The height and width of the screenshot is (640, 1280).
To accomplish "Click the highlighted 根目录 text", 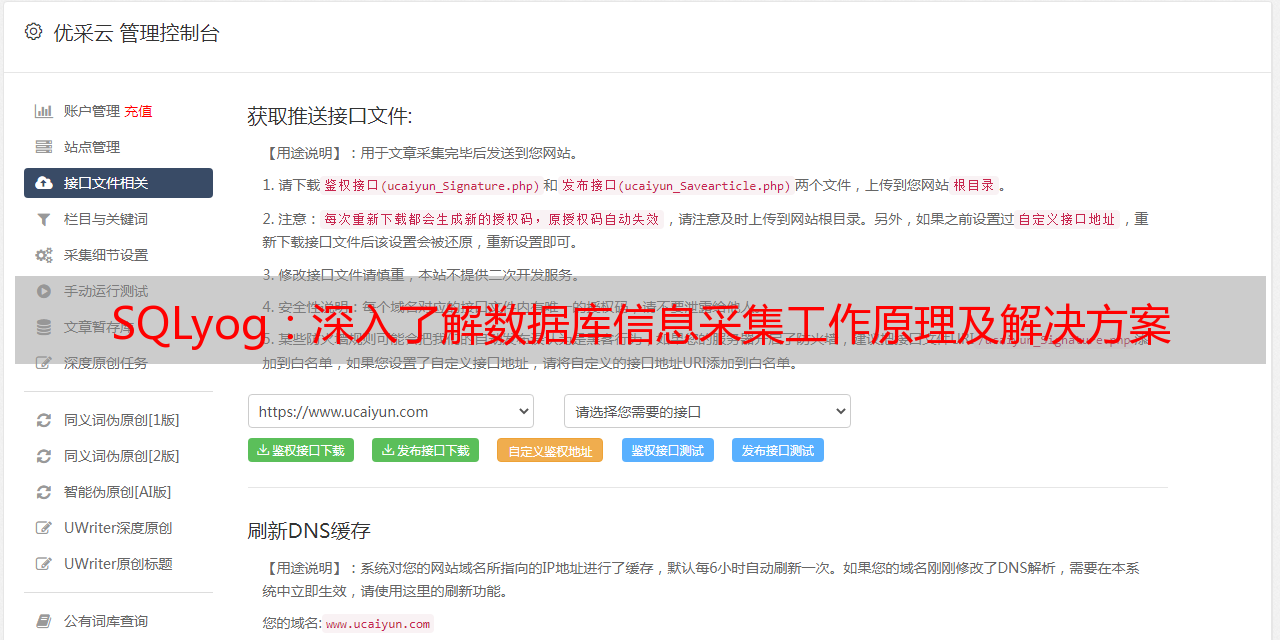I will [x=974, y=185].
